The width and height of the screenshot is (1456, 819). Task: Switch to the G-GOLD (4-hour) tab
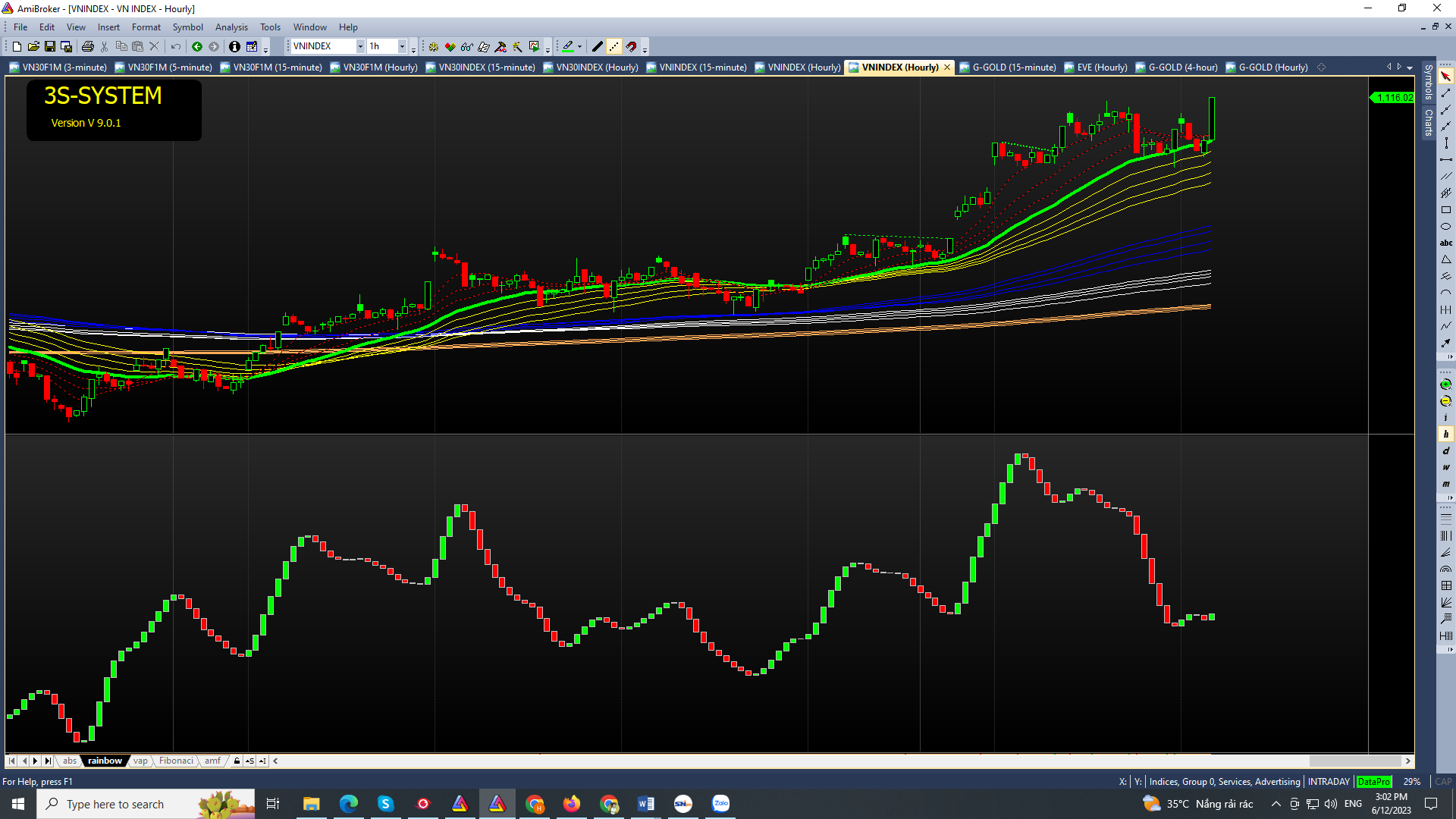[1182, 67]
